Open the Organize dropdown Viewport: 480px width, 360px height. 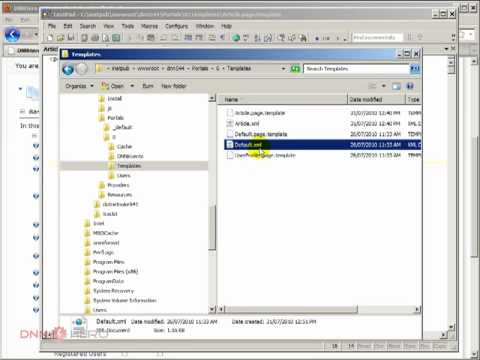pyautogui.click(x=79, y=86)
